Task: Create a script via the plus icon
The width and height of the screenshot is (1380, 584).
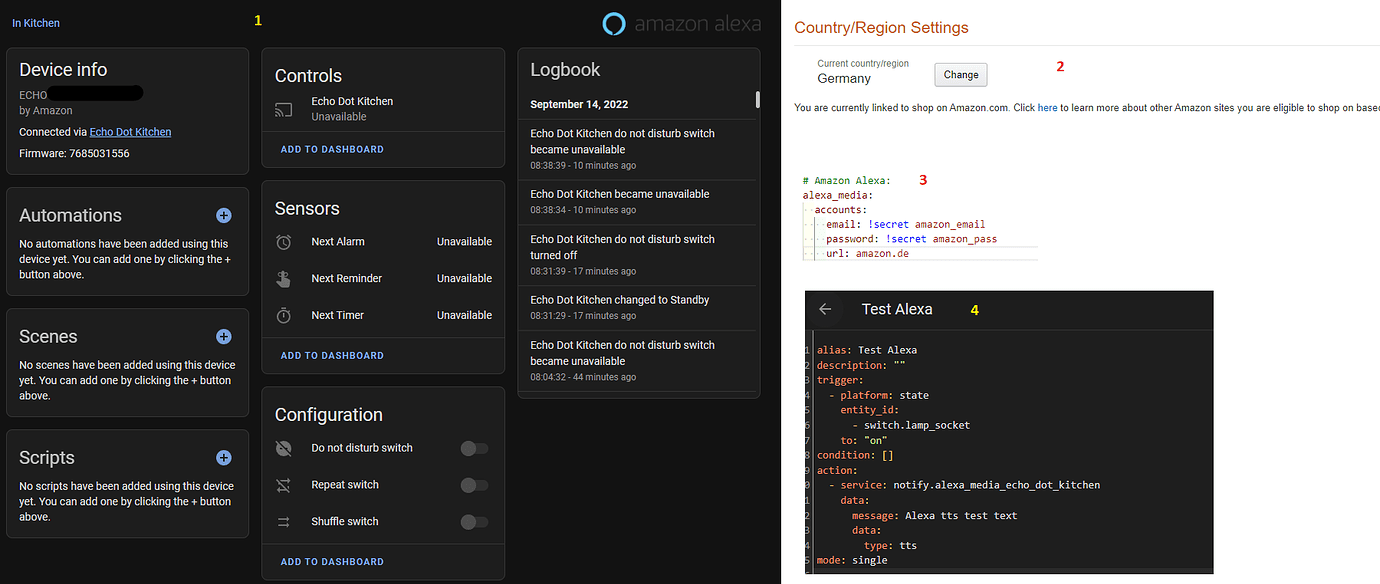Action: point(223,457)
